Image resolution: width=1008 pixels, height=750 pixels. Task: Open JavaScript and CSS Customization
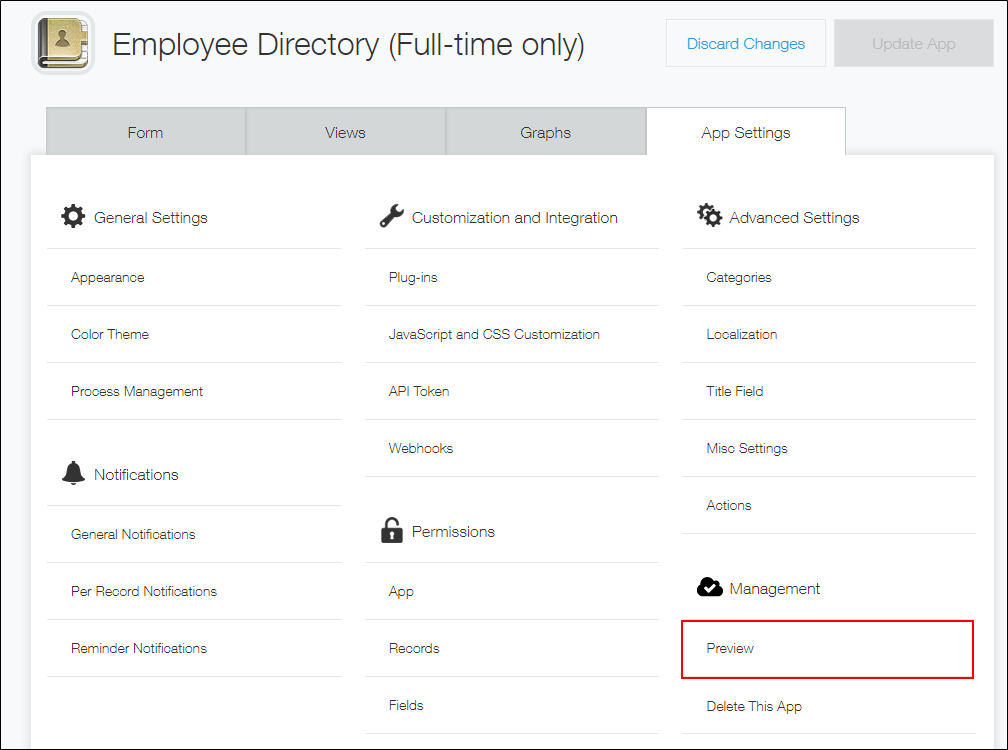494,334
